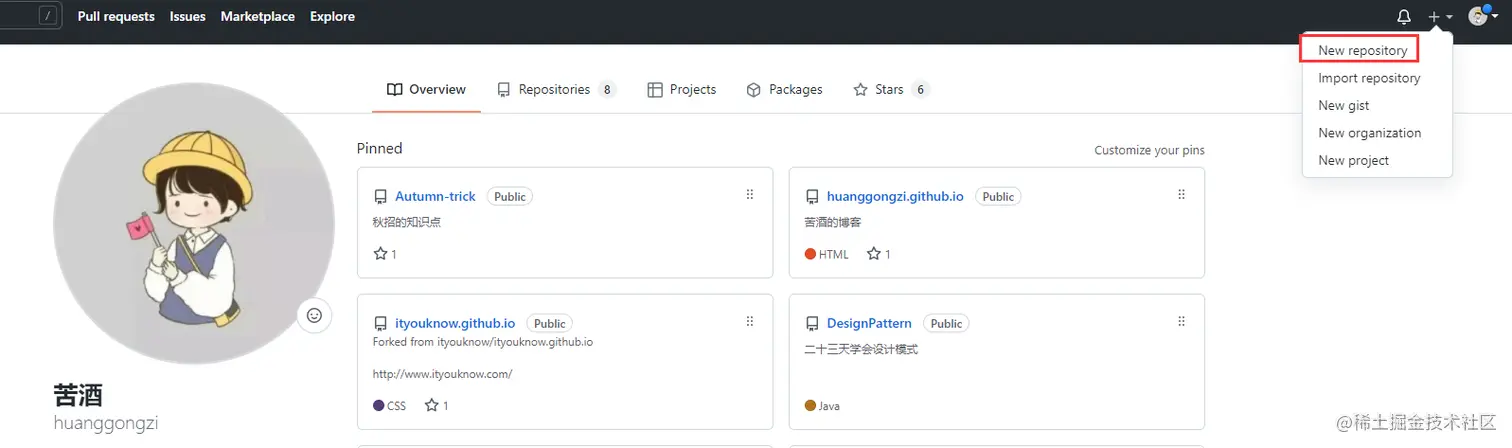Open Explore in top navigation
The height and width of the screenshot is (448, 1512).
pyautogui.click(x=332, y=16)
